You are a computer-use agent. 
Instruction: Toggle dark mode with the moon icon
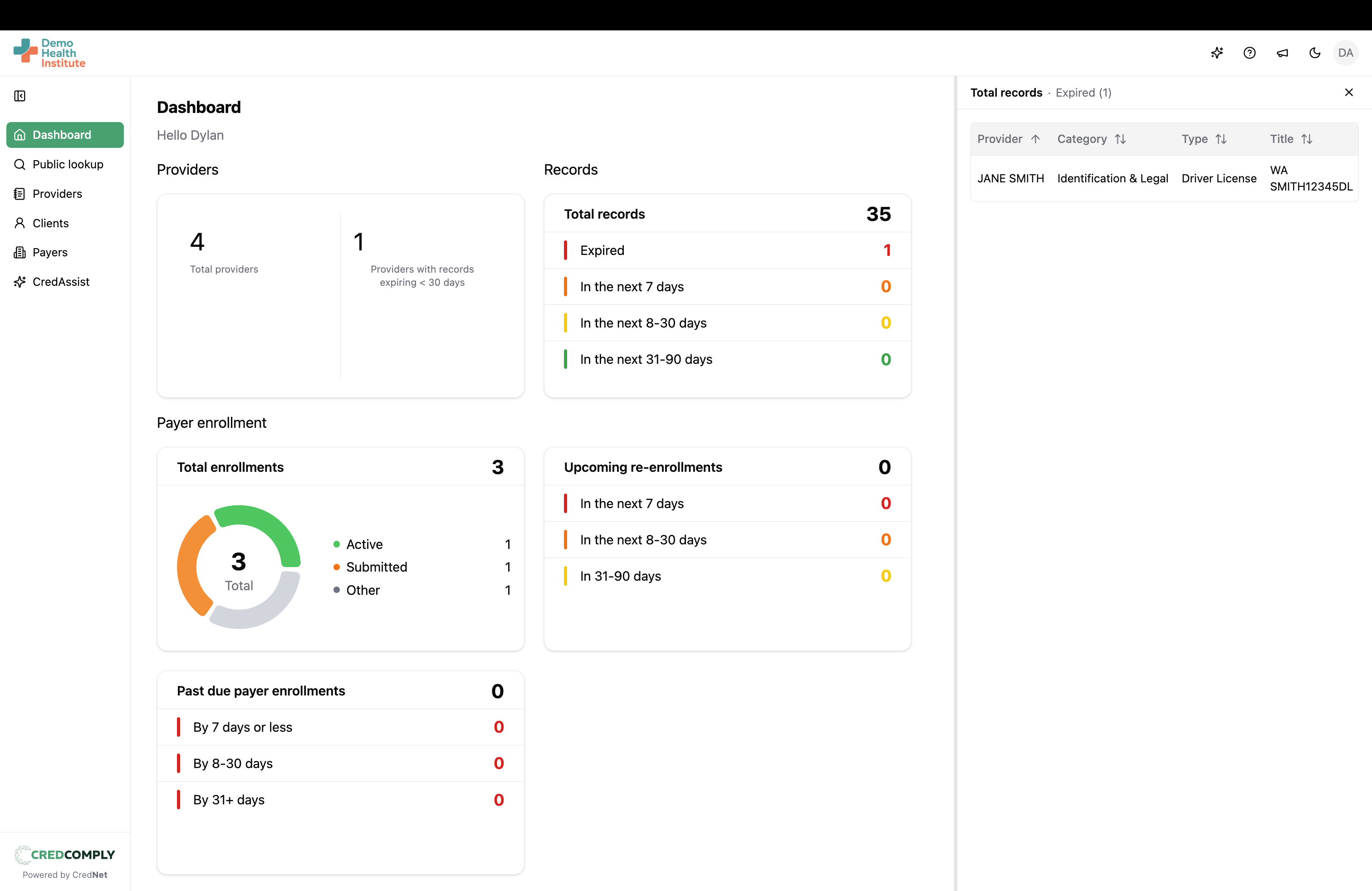(x=1314, y=53)
